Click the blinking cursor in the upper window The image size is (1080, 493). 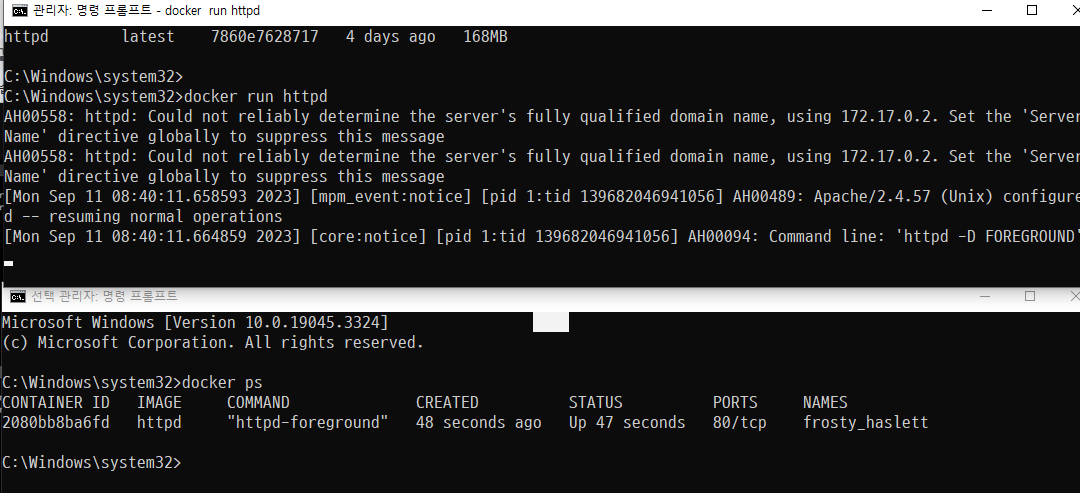8,263
